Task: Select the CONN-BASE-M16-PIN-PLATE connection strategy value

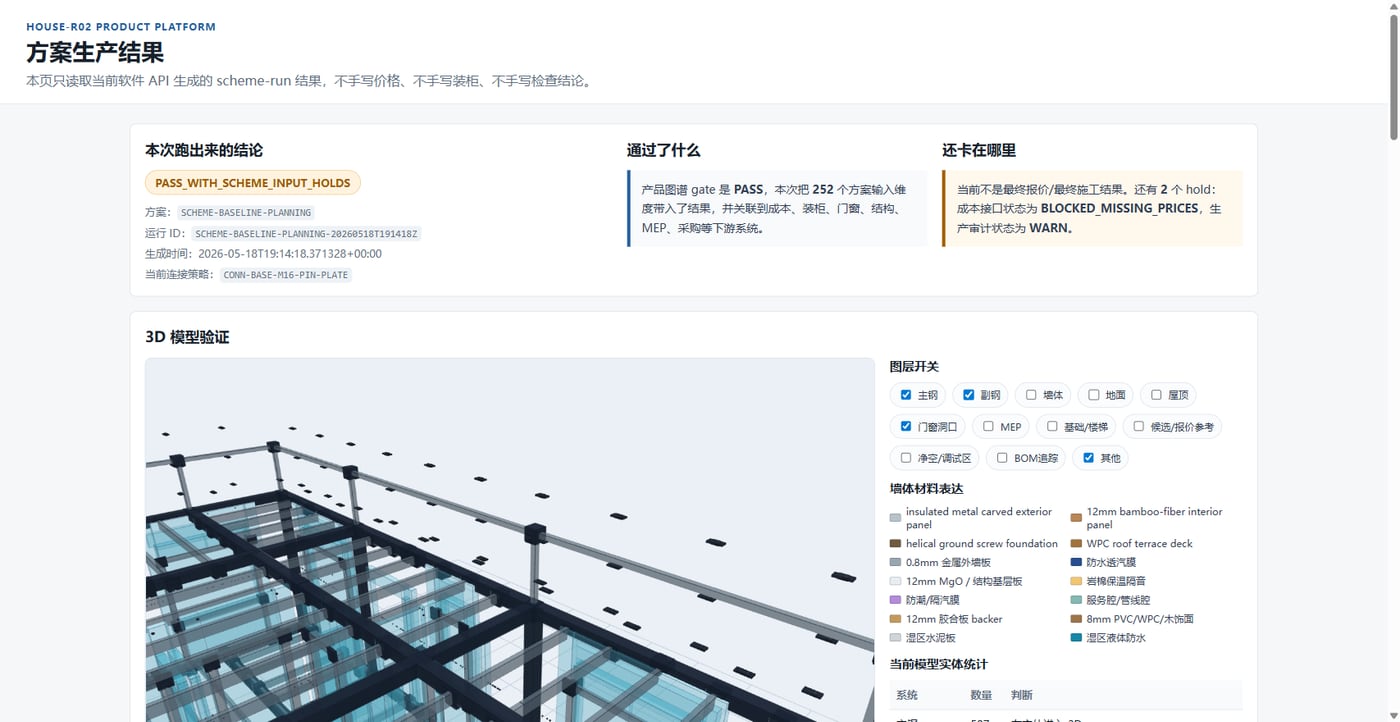Action: click(x=287, y=275)
